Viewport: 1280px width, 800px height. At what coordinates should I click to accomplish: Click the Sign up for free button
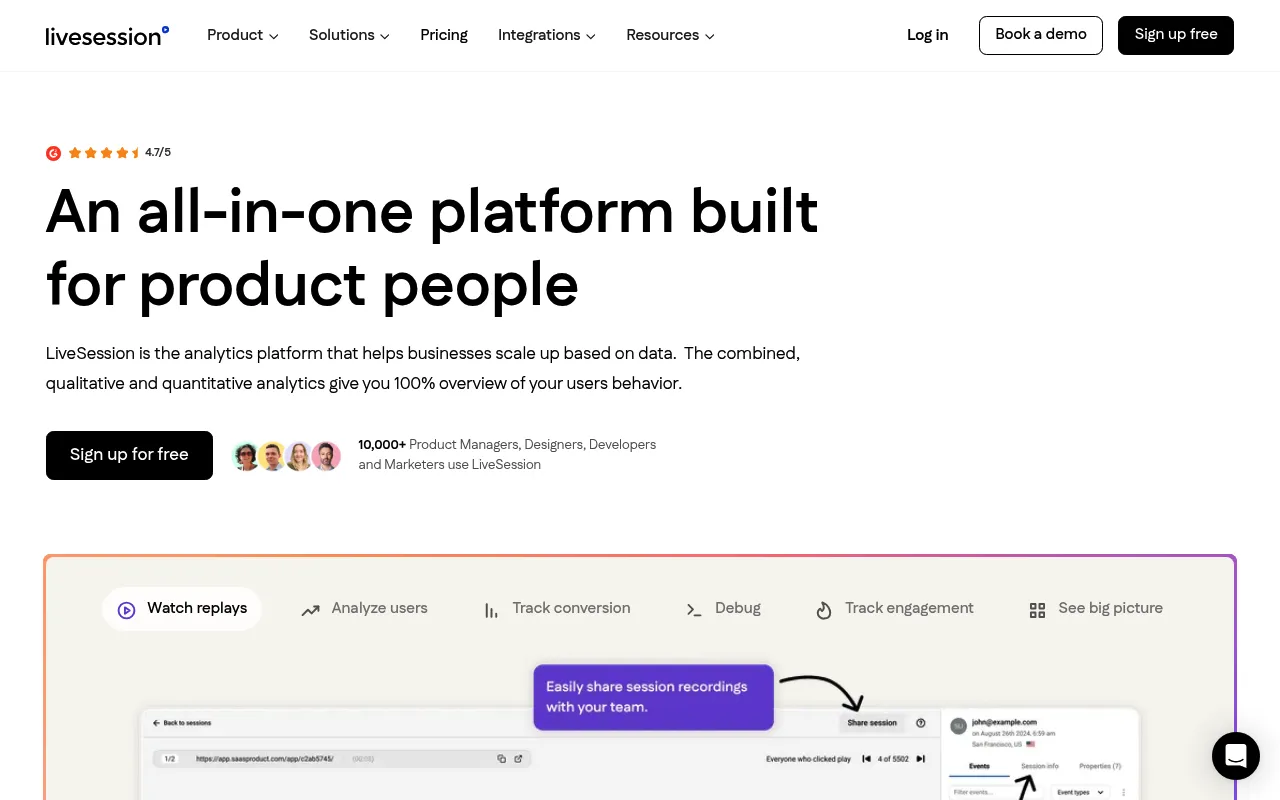[x=129, y=455]
